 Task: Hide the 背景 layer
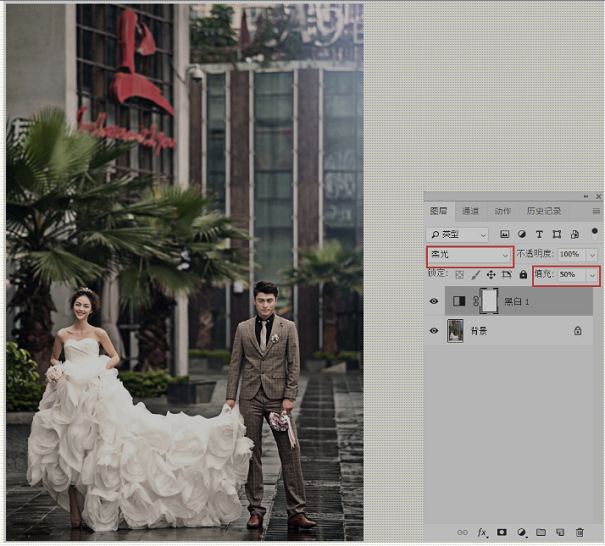click(x=434, y=331)
